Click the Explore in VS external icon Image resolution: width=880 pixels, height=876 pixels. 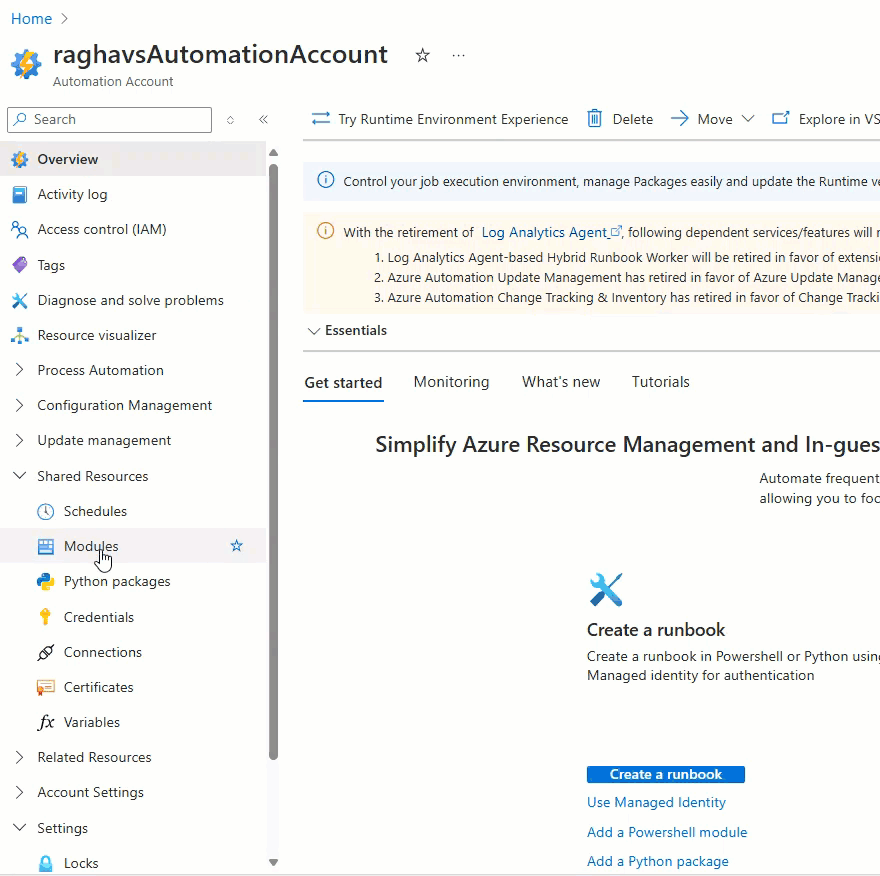point(781,118)
